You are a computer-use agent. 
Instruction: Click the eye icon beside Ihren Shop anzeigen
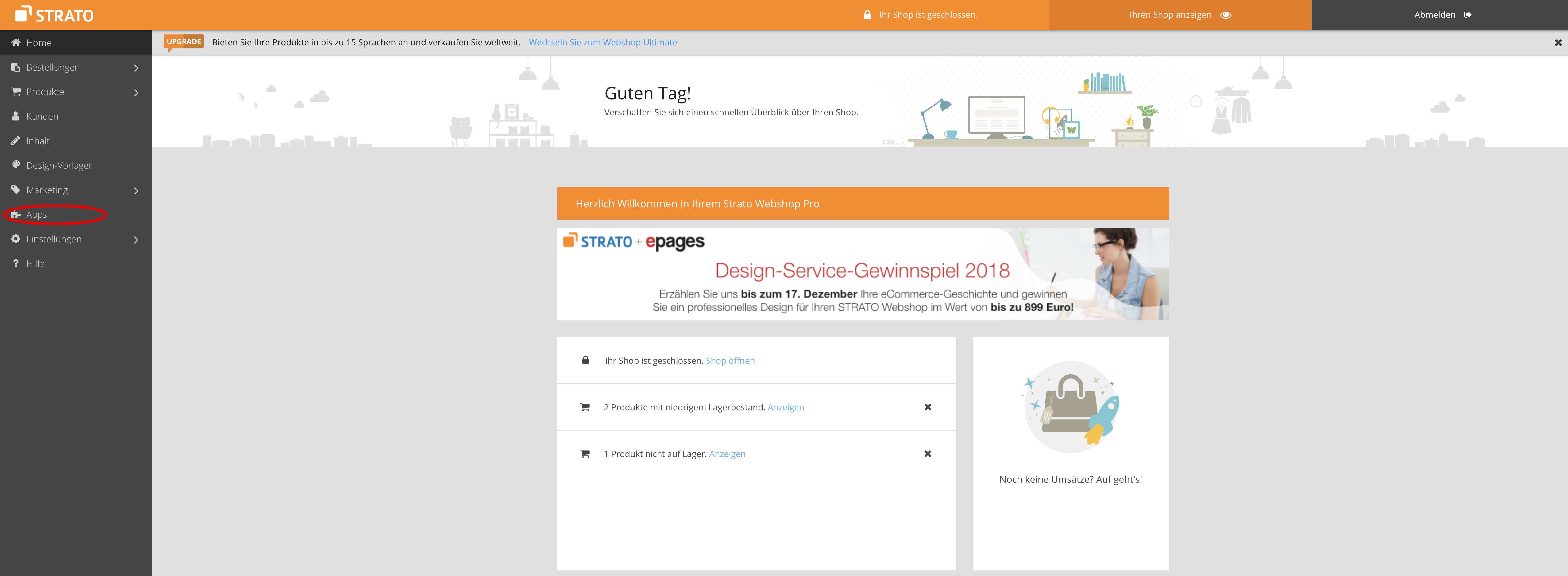[x=1226, y=15]
